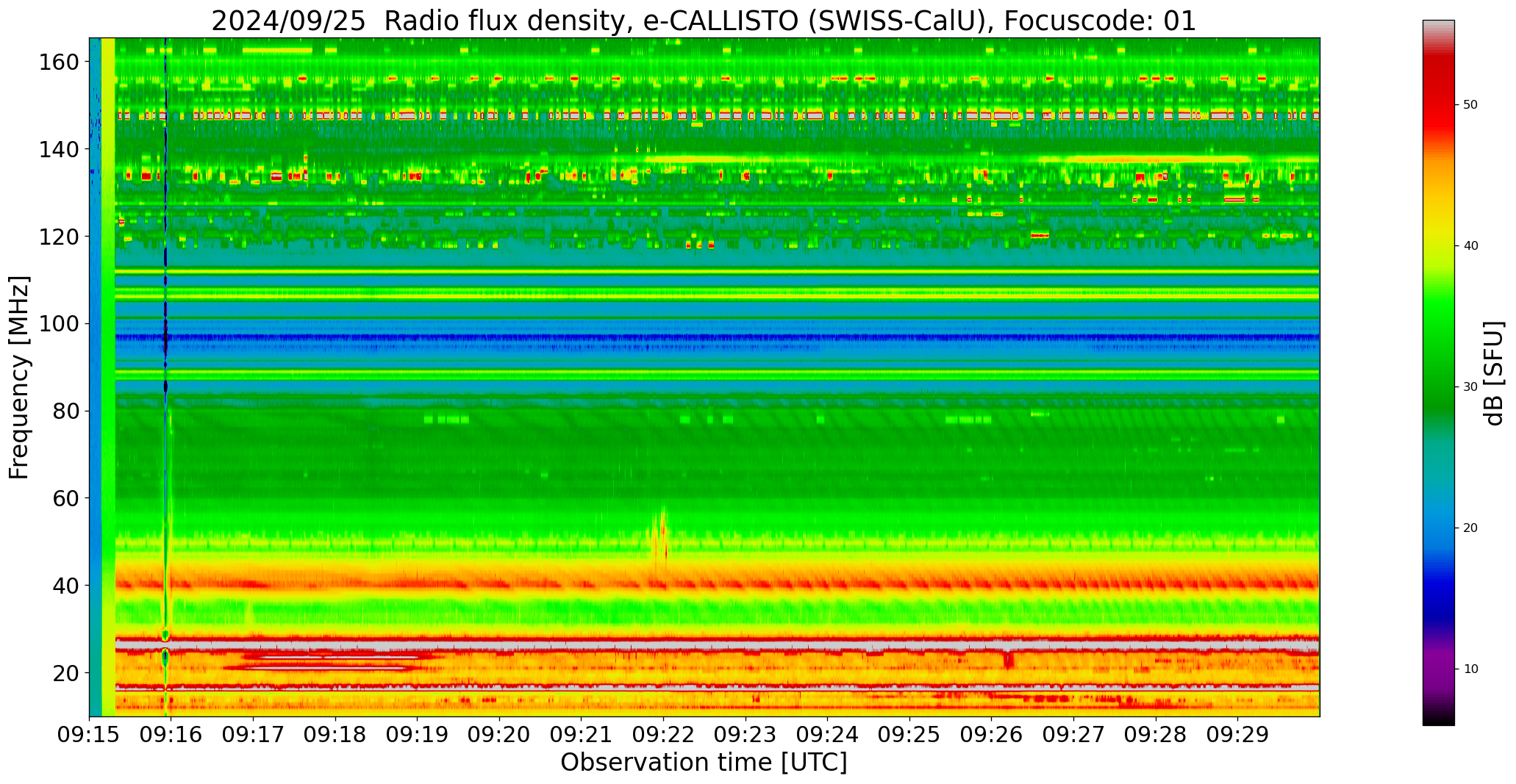
Task: Click the 'Observation time [UTC]' axis label
Action: click(x=704, y=762)
